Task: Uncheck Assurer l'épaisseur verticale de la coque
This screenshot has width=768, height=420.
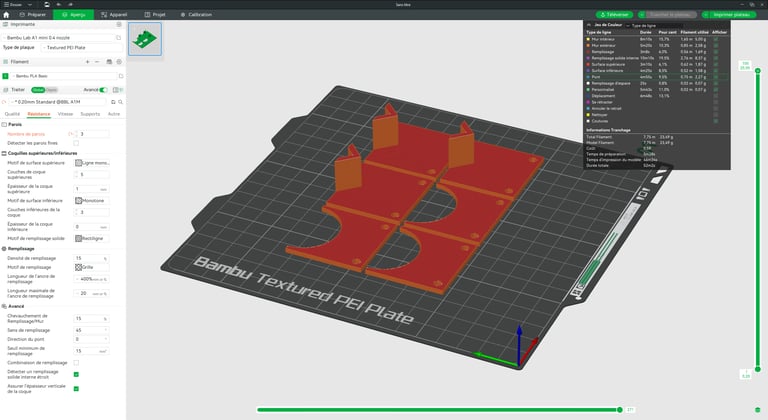Action: pyautogui.click(x=76, y=389)
